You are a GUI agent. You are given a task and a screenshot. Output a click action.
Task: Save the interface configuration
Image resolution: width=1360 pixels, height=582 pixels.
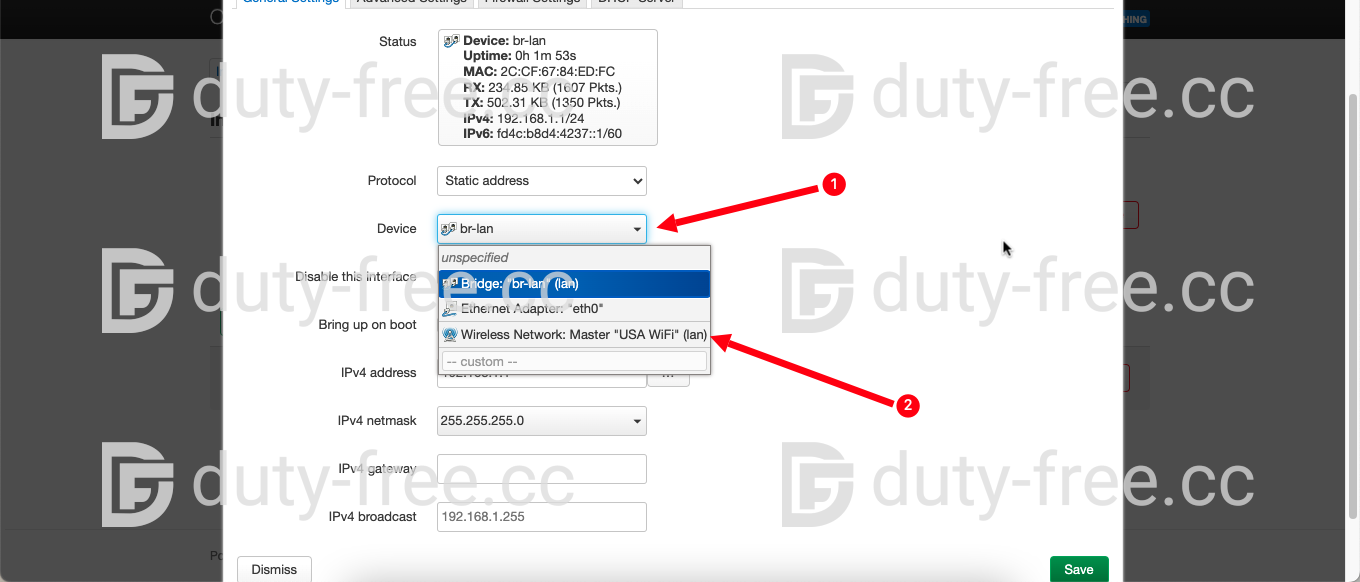pos(1078,569)
